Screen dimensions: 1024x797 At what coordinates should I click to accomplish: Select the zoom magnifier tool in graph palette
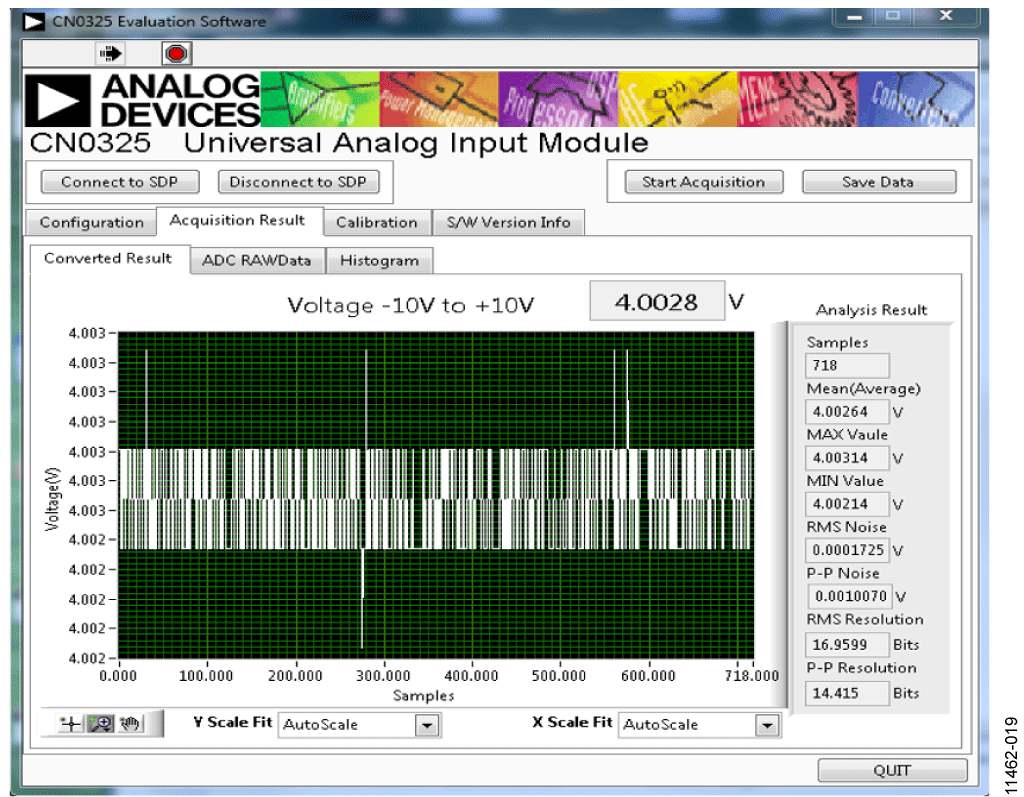point(101,723)
